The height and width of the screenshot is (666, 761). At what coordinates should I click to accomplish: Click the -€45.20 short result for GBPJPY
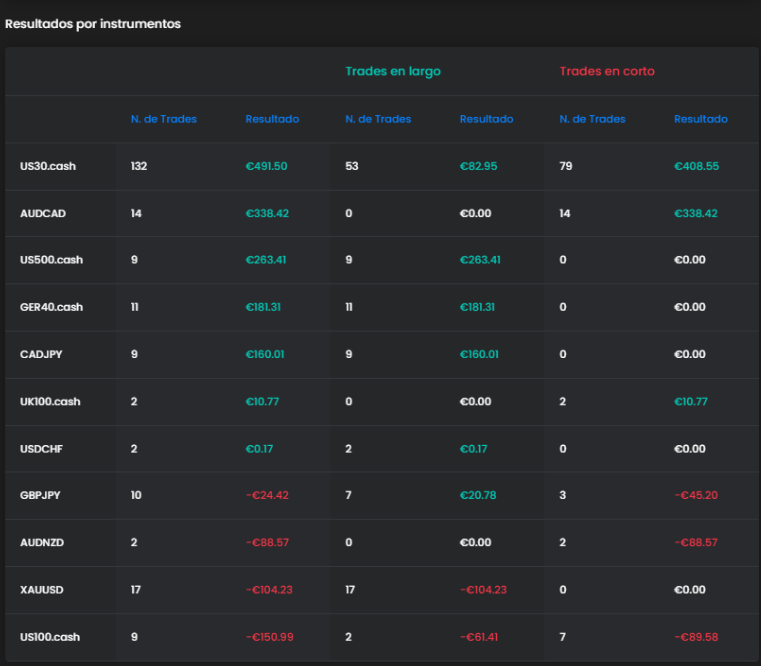coord(696,495)
